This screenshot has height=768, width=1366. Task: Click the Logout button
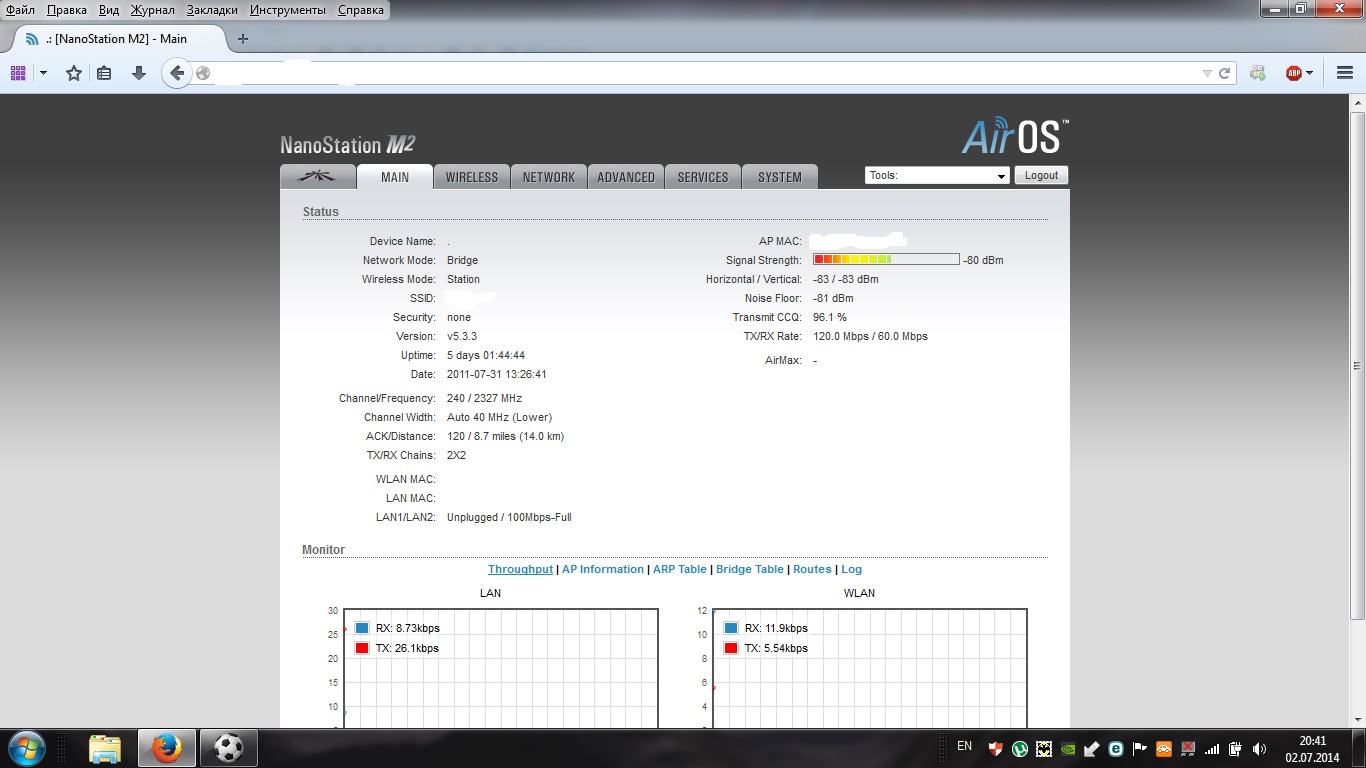[x=1041, y=175]
